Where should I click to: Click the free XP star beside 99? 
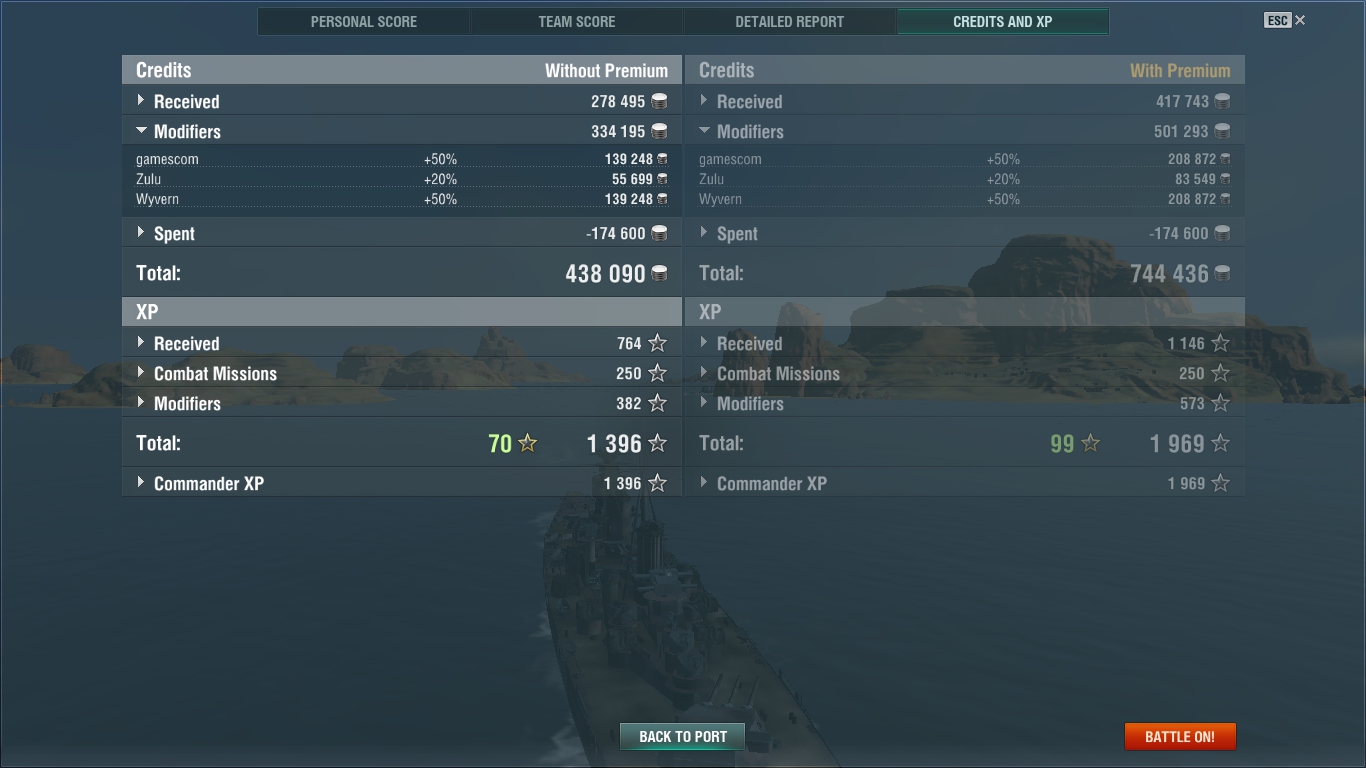tap(1090, 443)
